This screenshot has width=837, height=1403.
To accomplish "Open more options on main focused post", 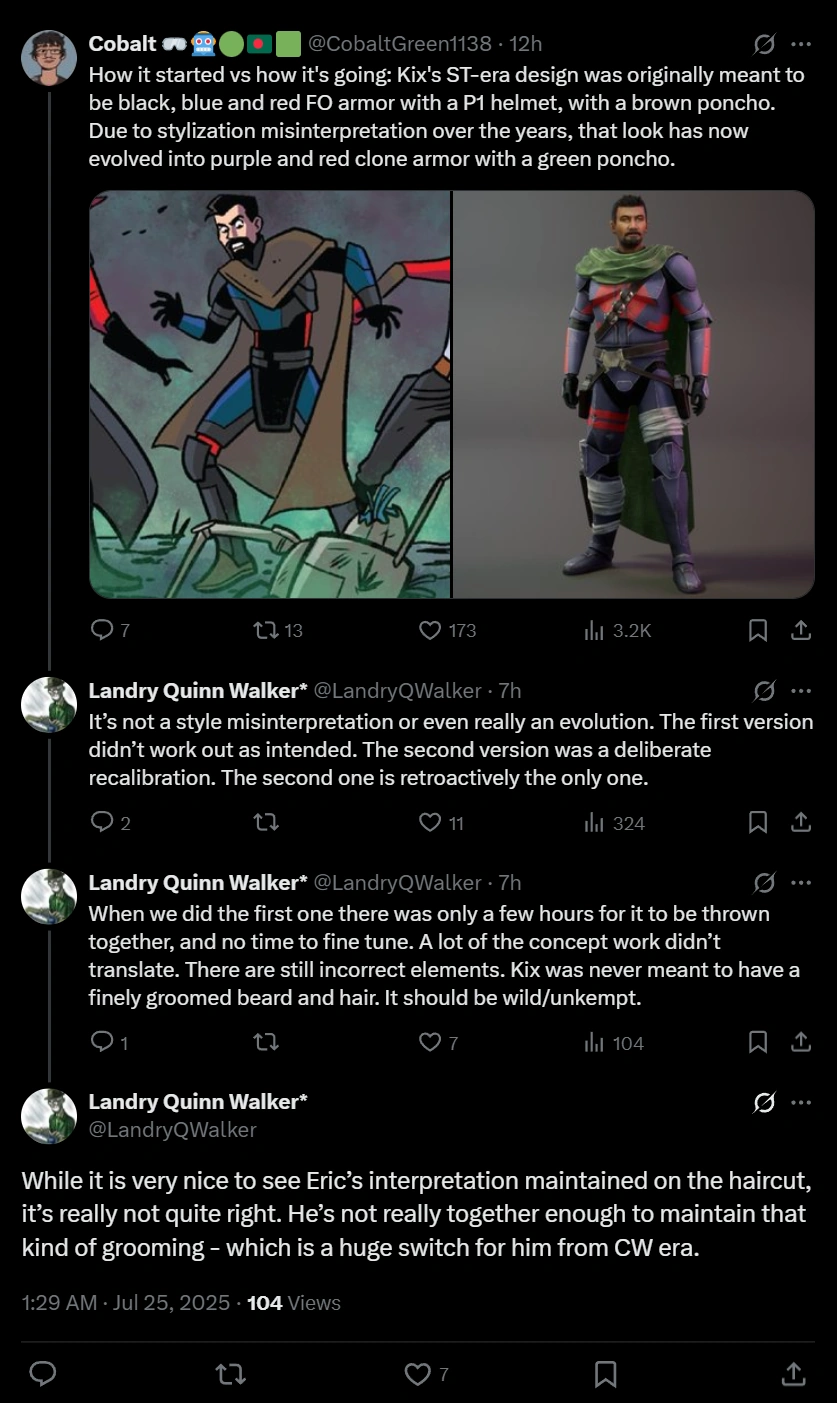I will coord(800,1103).
